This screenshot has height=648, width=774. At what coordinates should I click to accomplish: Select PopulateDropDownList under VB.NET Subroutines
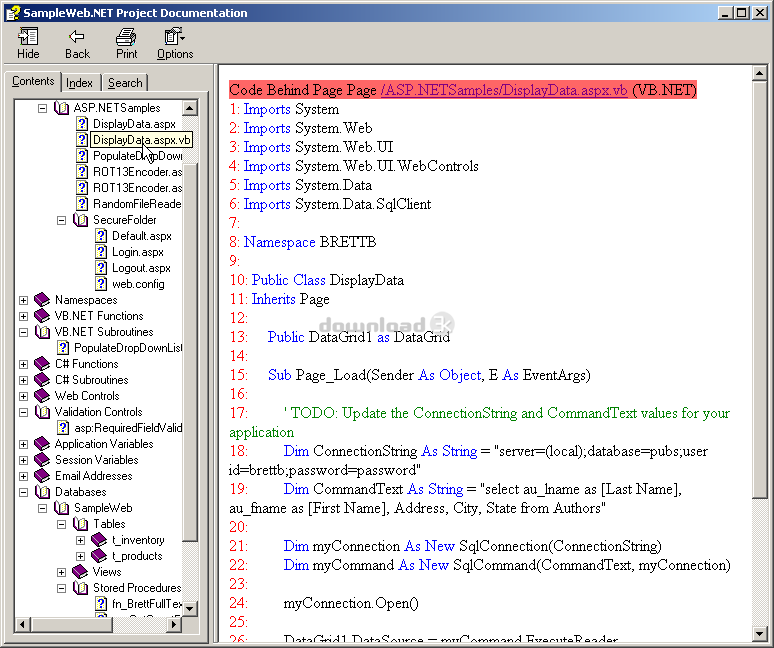tap(128, 348)
